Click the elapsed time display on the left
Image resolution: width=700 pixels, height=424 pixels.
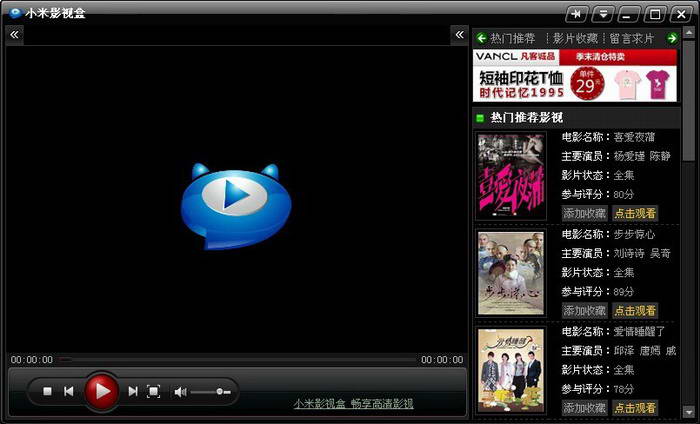(x=32, y=360)
